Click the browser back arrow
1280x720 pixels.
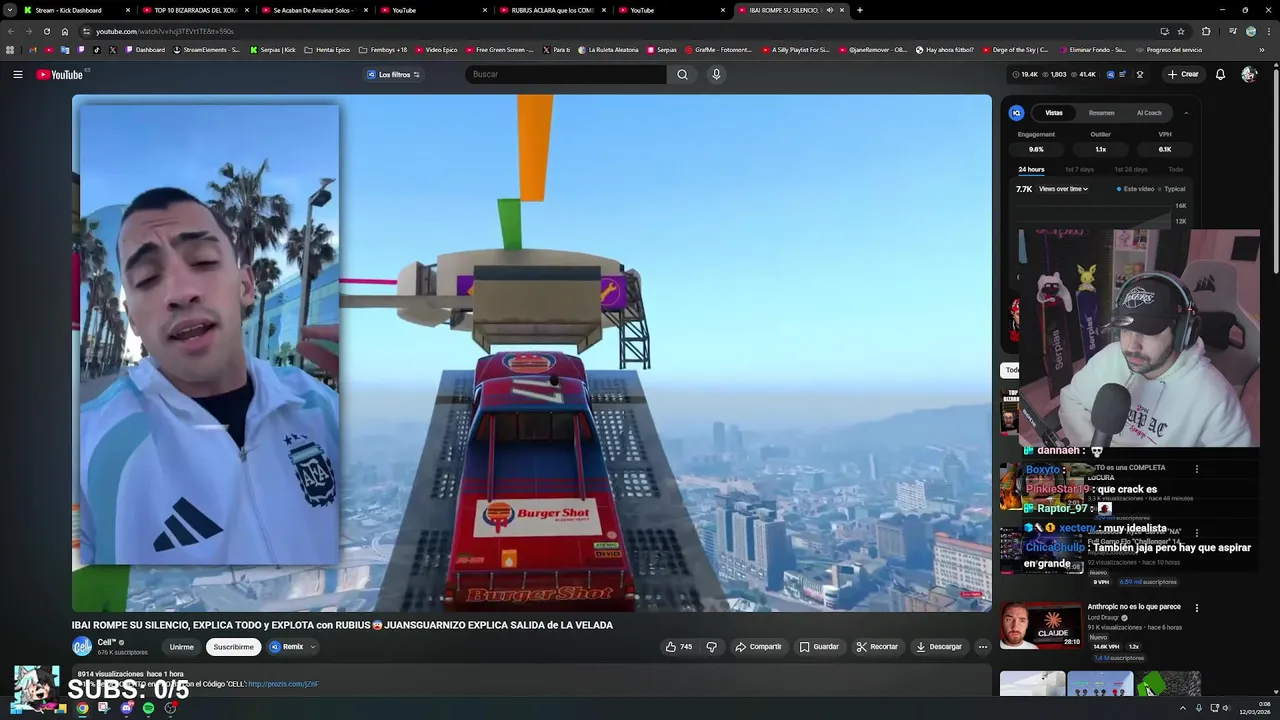(x=10, y=31)
